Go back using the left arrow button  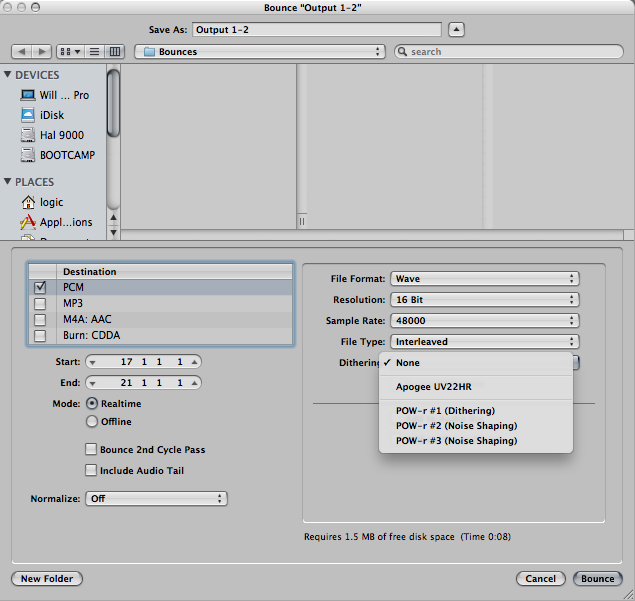click(22, 51)
